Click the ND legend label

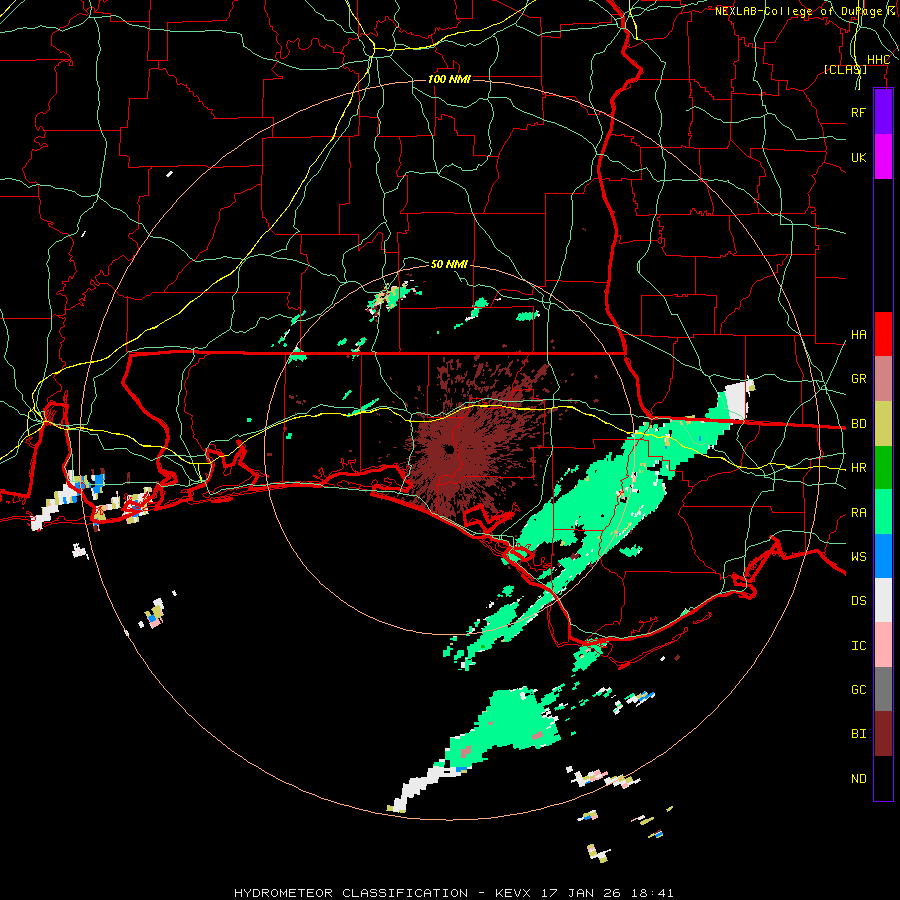click(x=858, y=779)
